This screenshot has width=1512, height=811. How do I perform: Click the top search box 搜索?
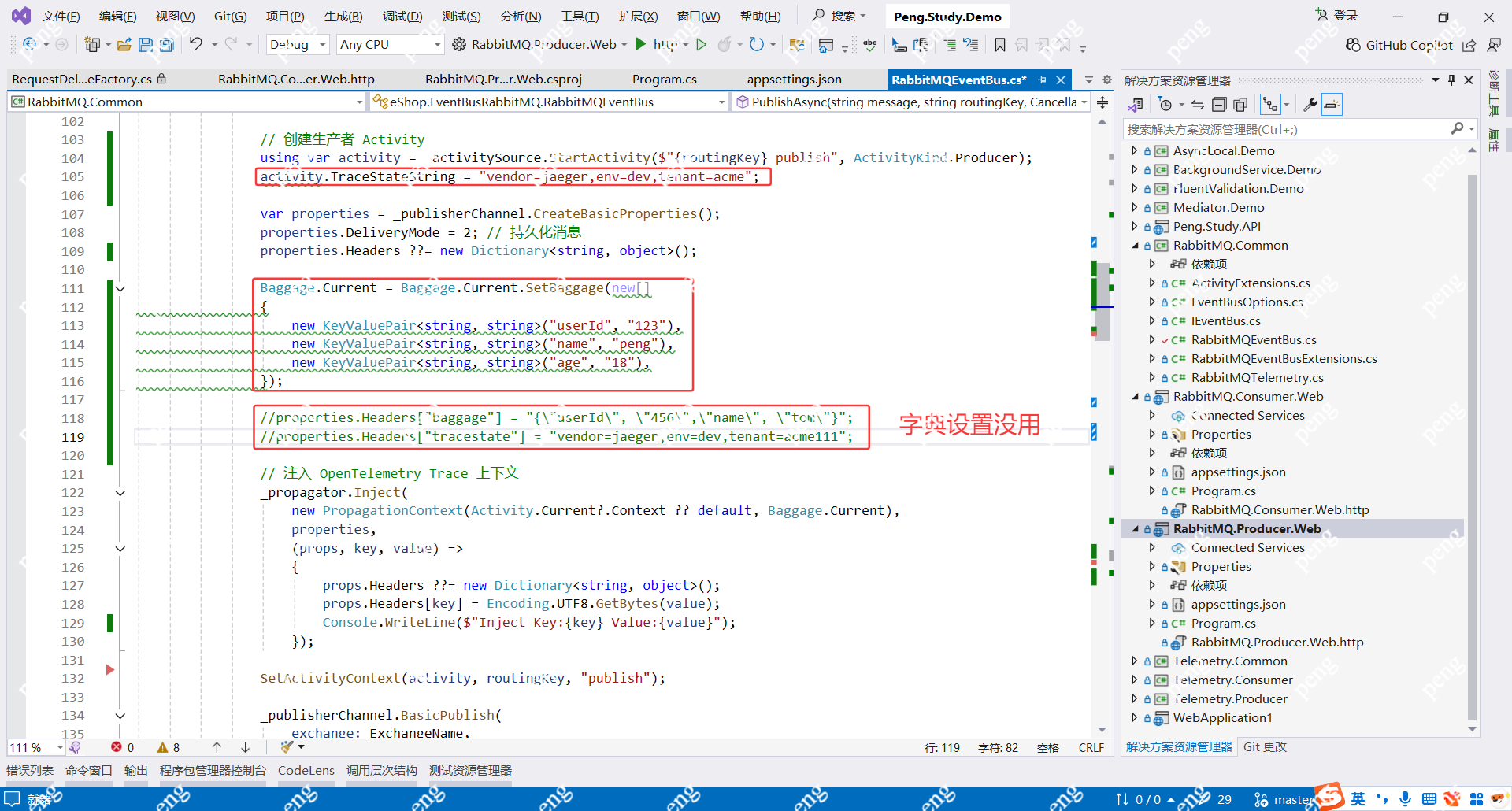(x=839, y=16)
